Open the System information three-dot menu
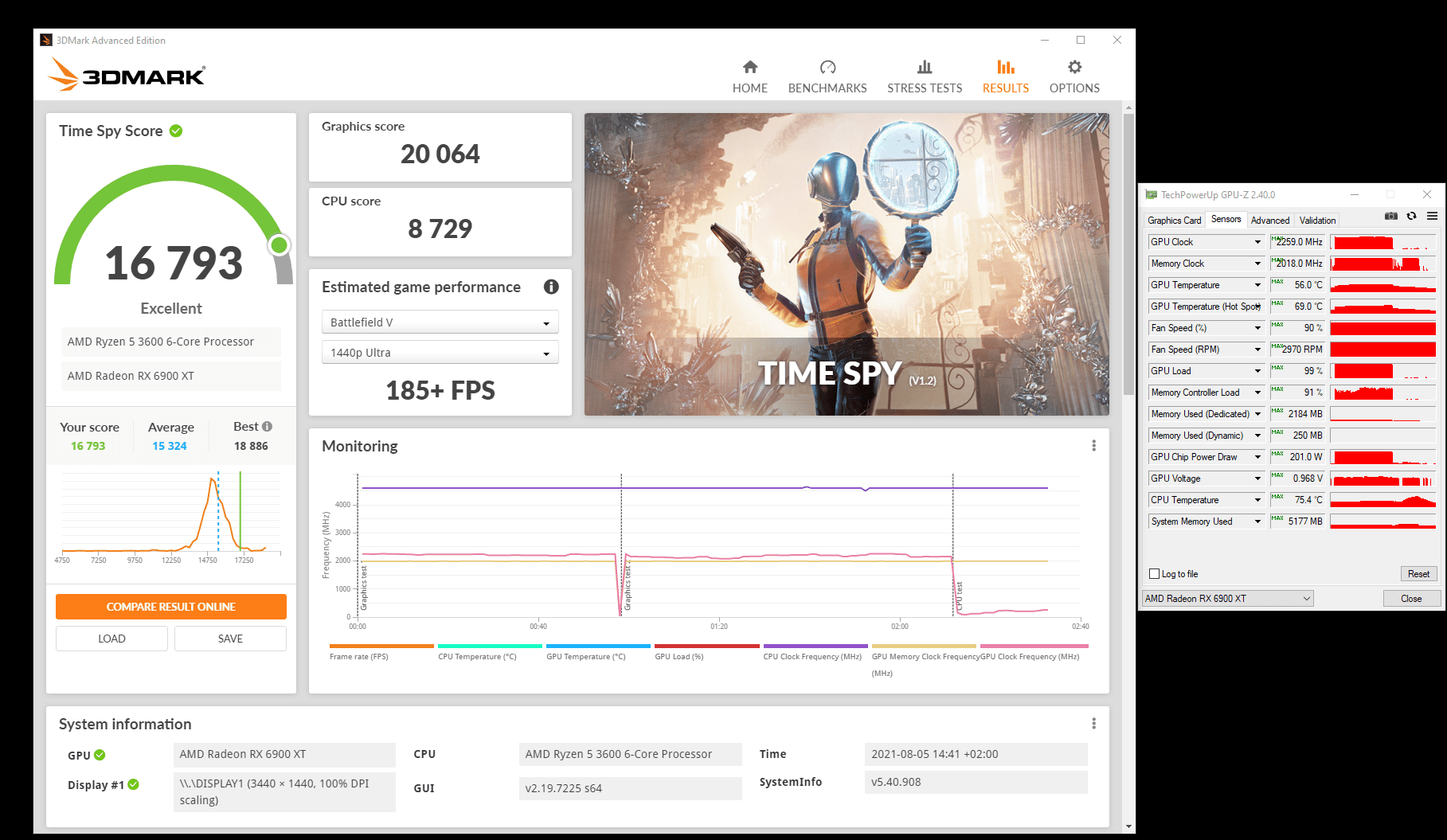Screen dimensions: 1447x840 click(1093, 723)
